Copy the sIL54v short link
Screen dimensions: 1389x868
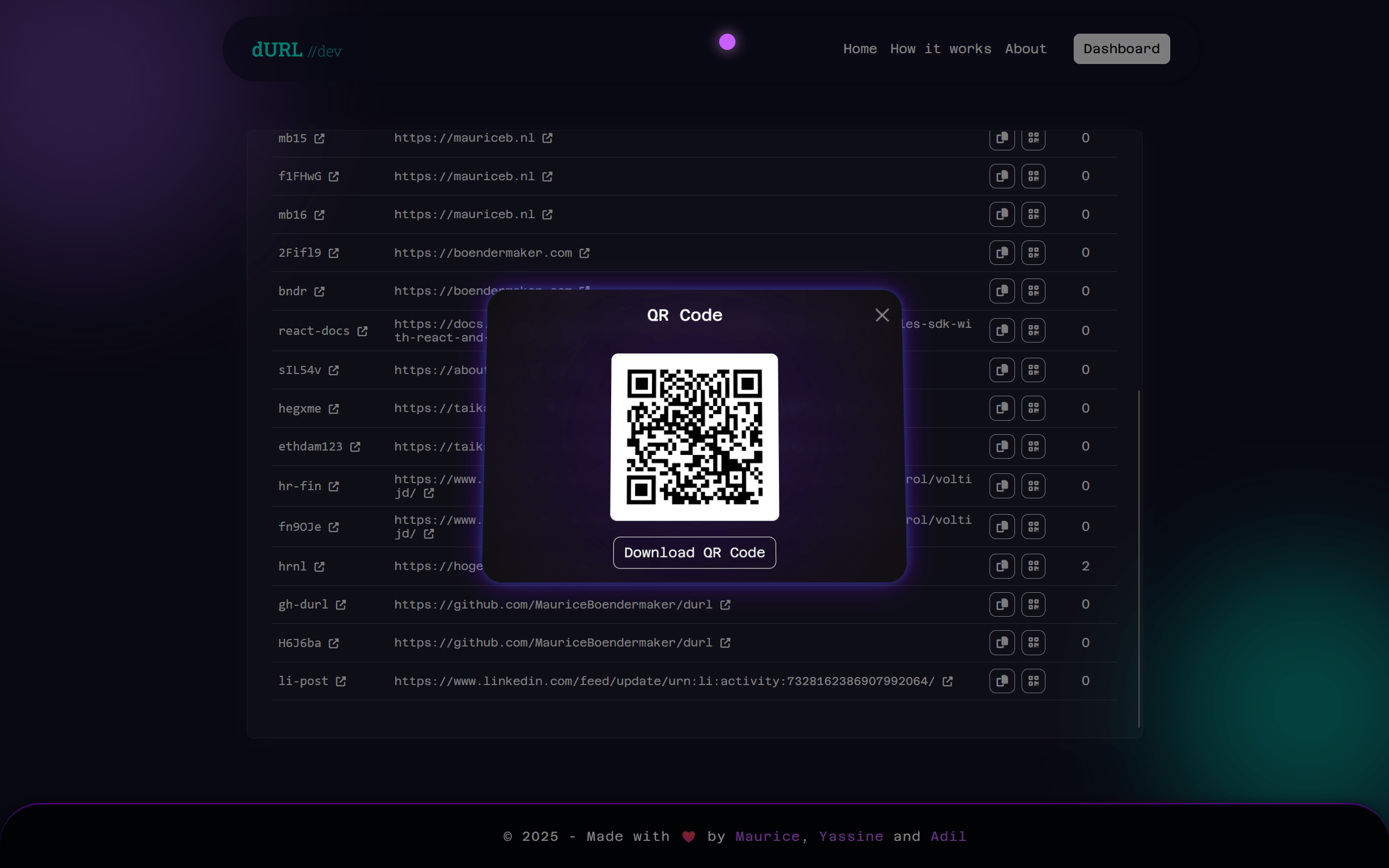[x=1001, y=370]
